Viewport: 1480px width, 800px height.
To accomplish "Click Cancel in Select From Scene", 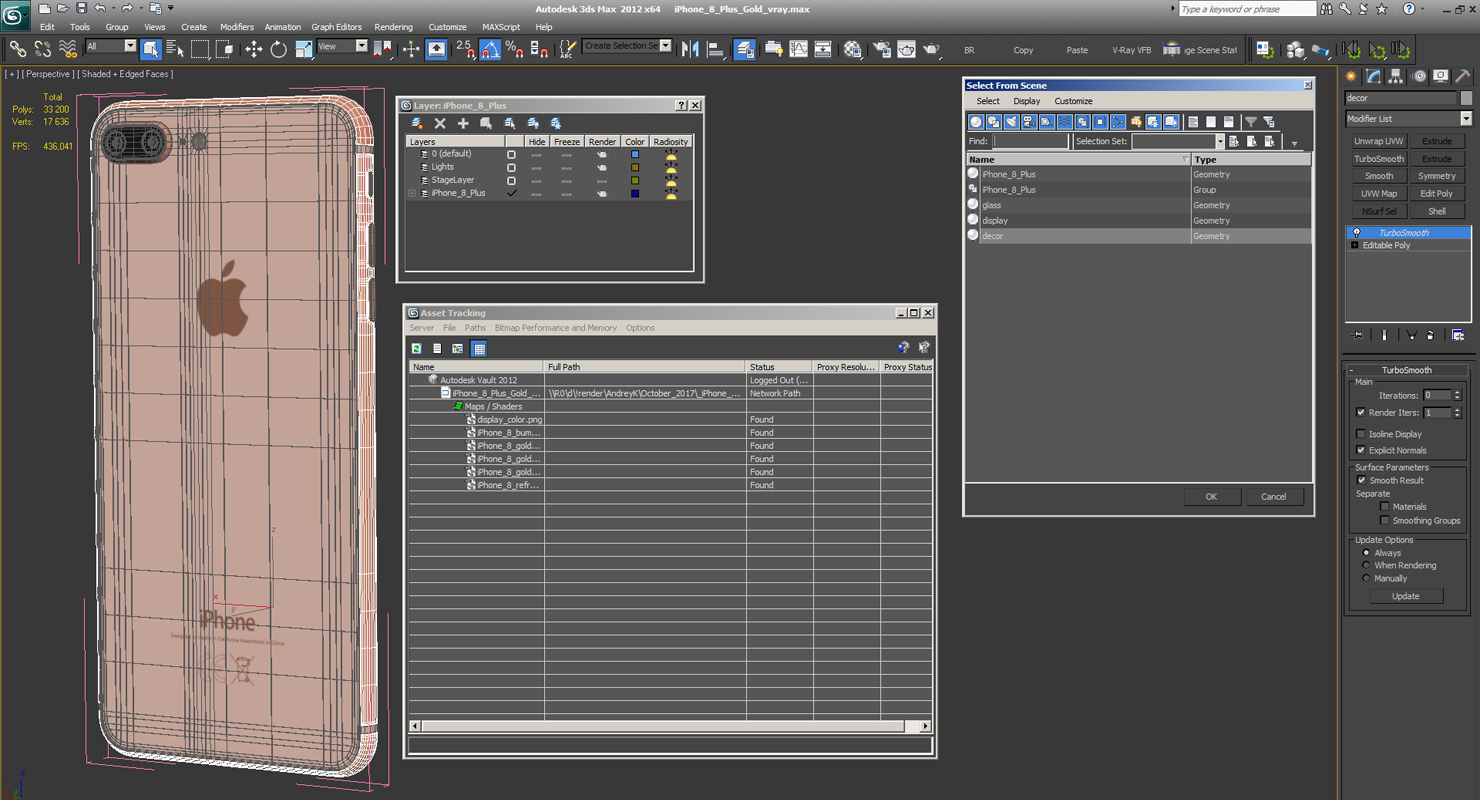I will (1274, 496).
